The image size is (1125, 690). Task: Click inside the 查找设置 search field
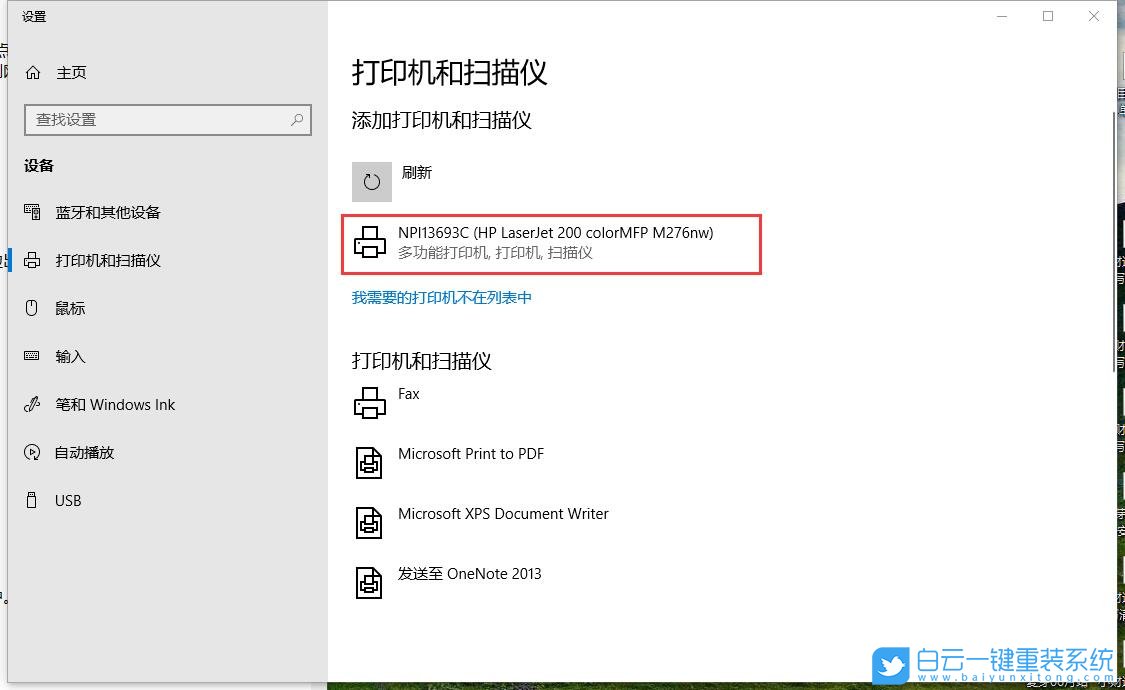click(160, 119)
